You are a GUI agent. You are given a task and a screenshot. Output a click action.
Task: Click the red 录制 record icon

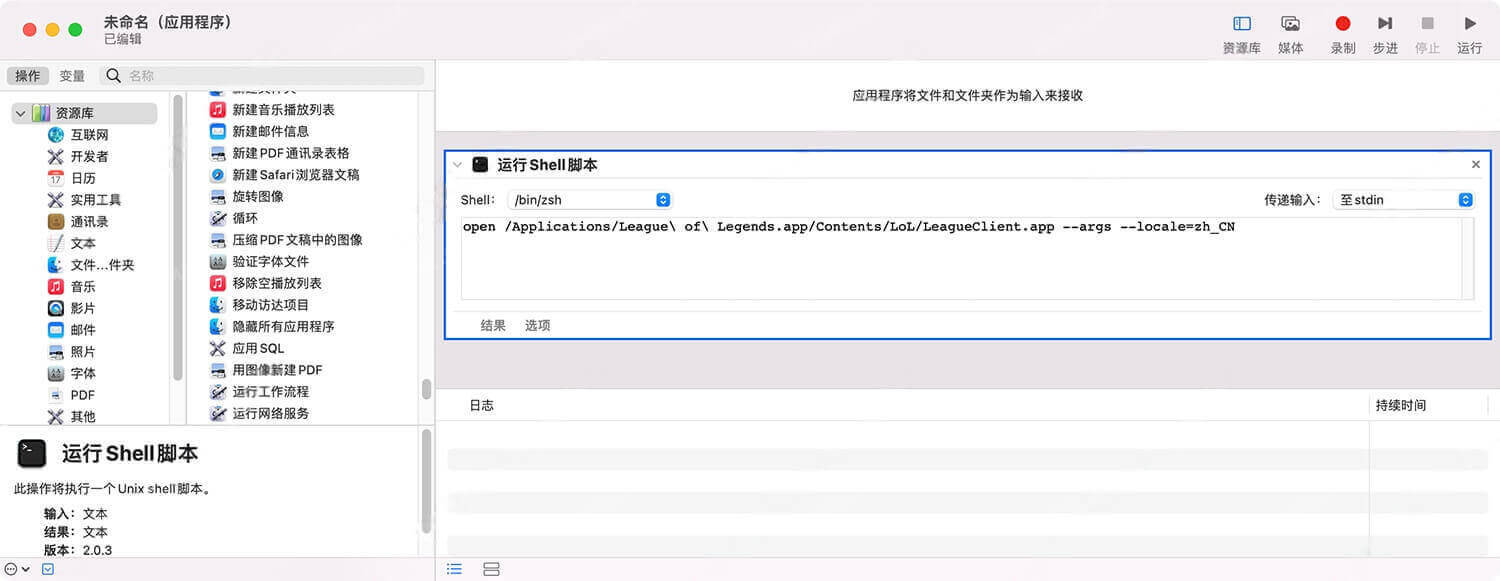coord(1343,25)
